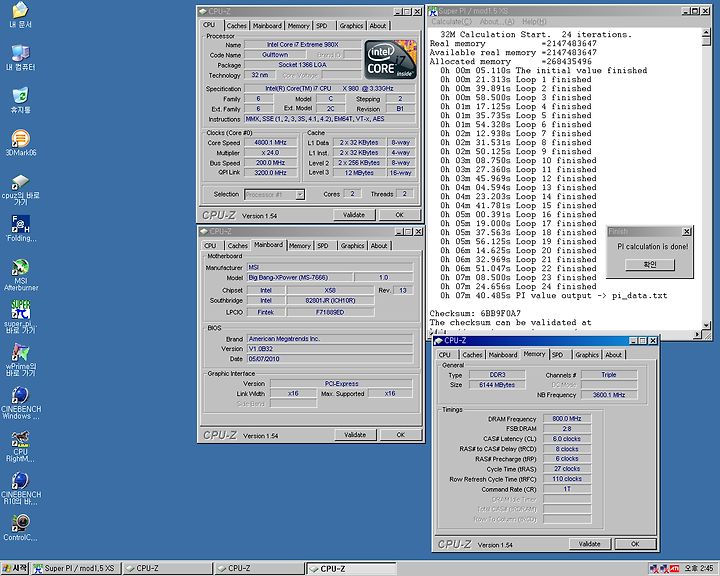Viewport: 720px width, 576px height.
Task: Select the My Computer desktop icon
Action: [21, 57]
